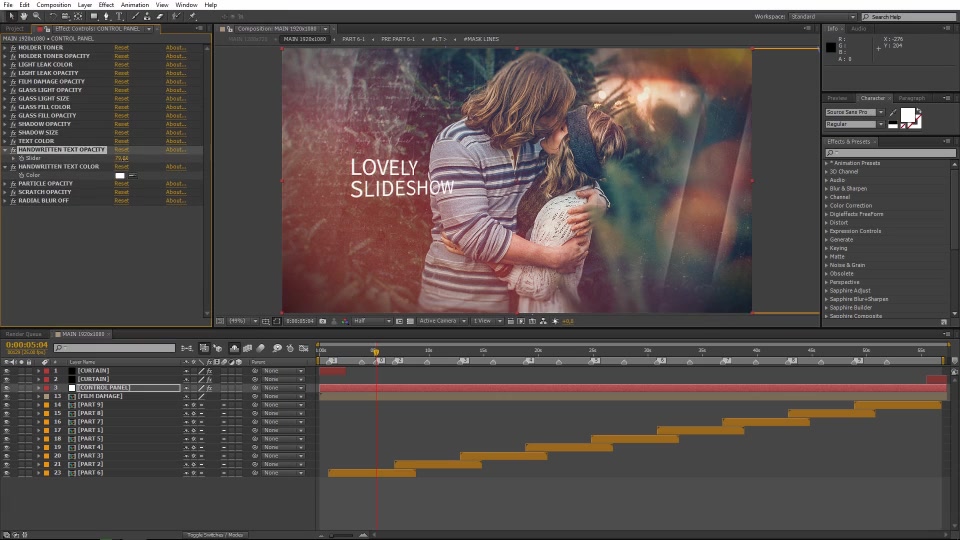
Task: Open the Composition menu
Action: pos(54,4)
